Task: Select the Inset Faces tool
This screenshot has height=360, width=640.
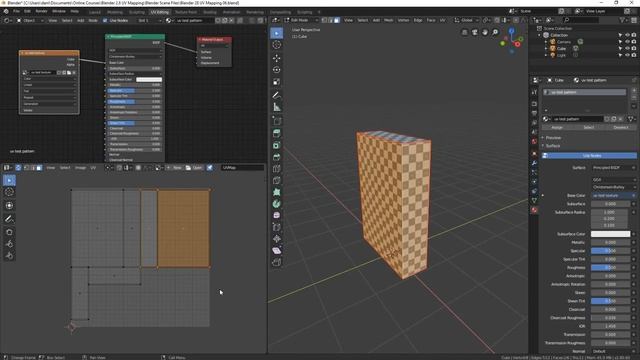Action: (277, 145)
